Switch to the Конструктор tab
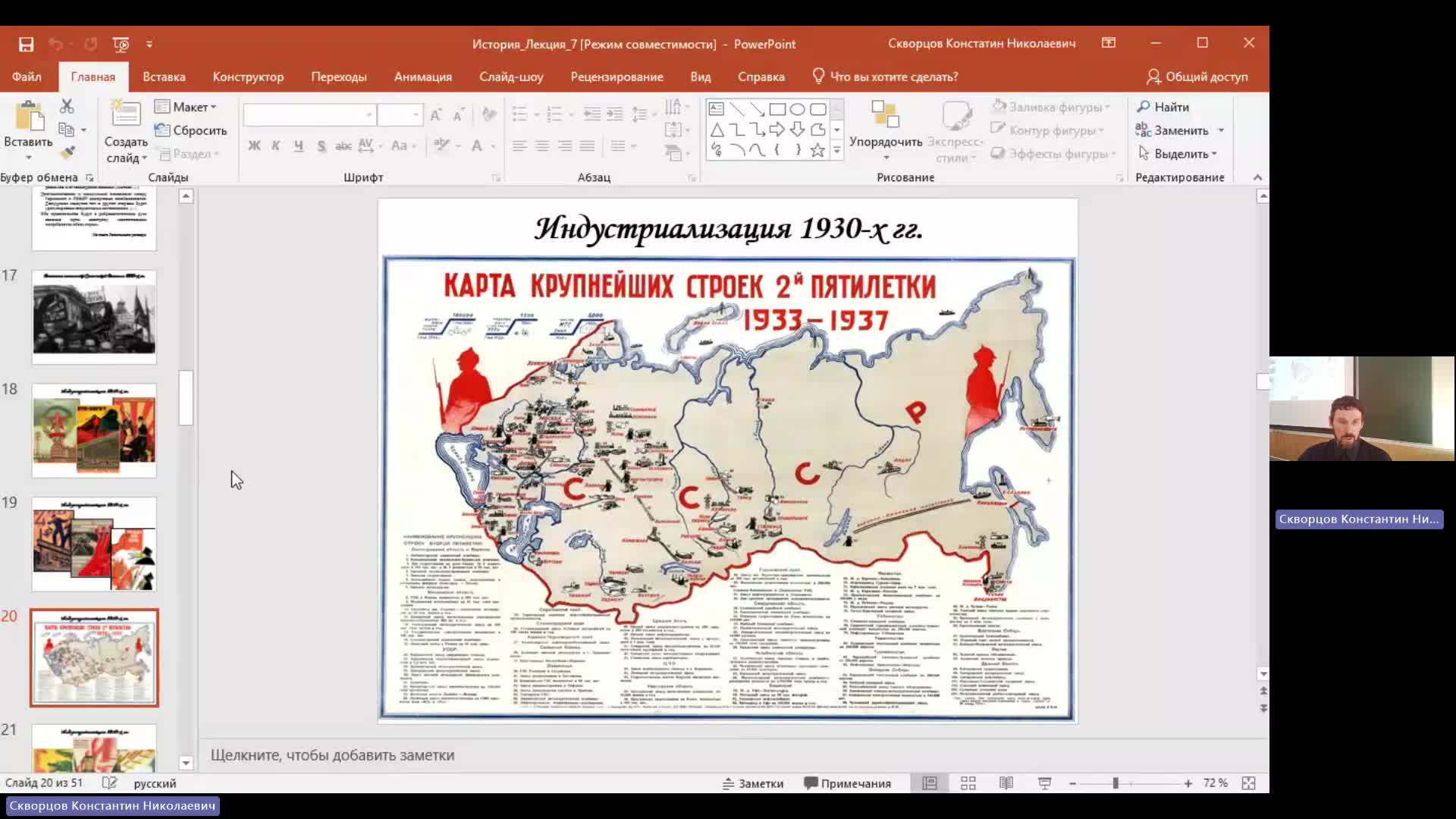 [x=248, y=77]
